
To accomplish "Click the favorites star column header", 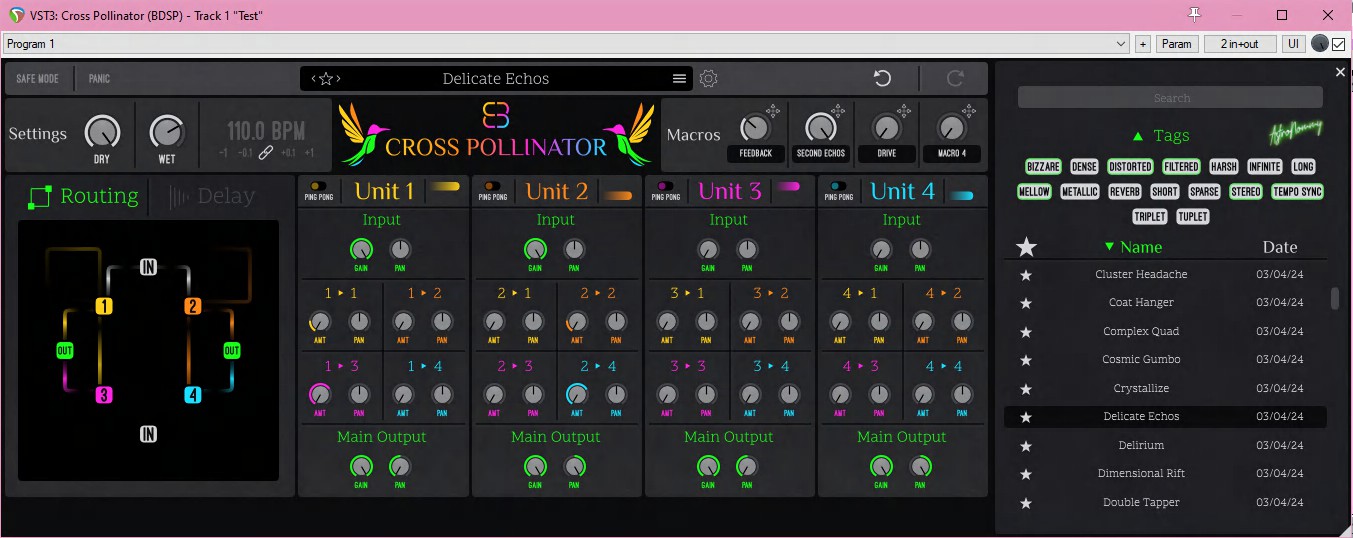I will (1026, 247).
